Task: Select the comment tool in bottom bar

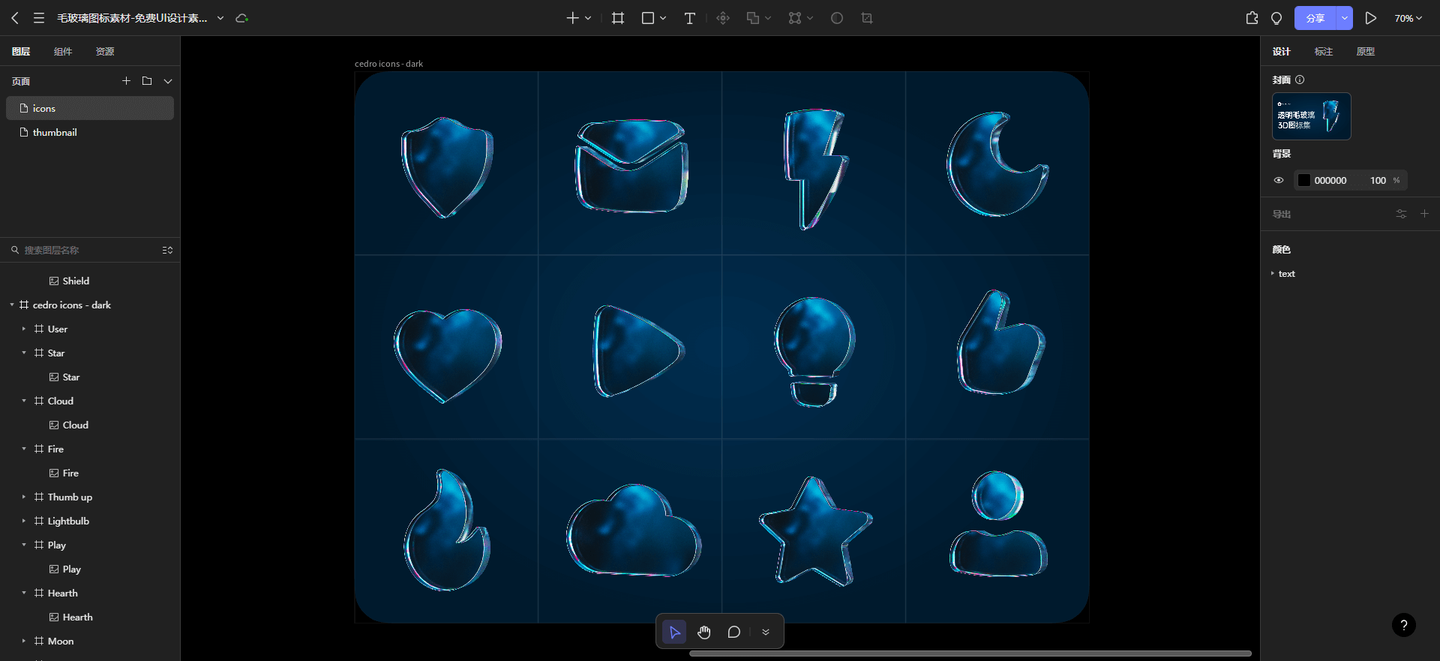Action: 734,632
